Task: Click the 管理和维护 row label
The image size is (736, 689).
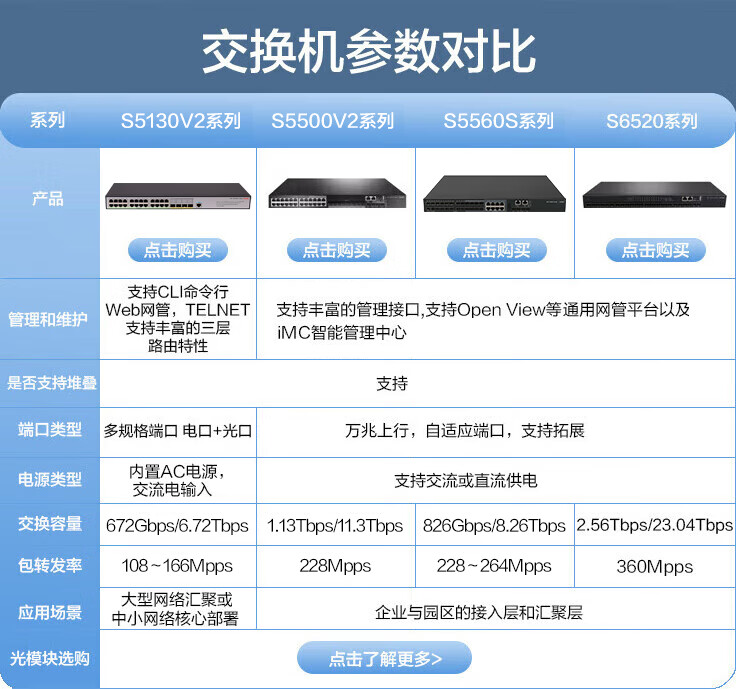Action: (x=48, y=320)
